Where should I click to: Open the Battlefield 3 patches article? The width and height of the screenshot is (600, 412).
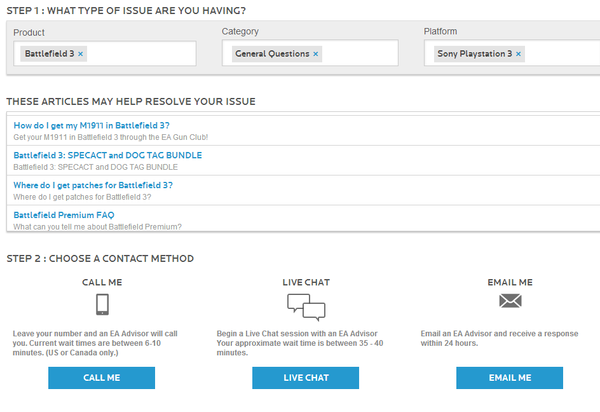(x=93, y=185)
